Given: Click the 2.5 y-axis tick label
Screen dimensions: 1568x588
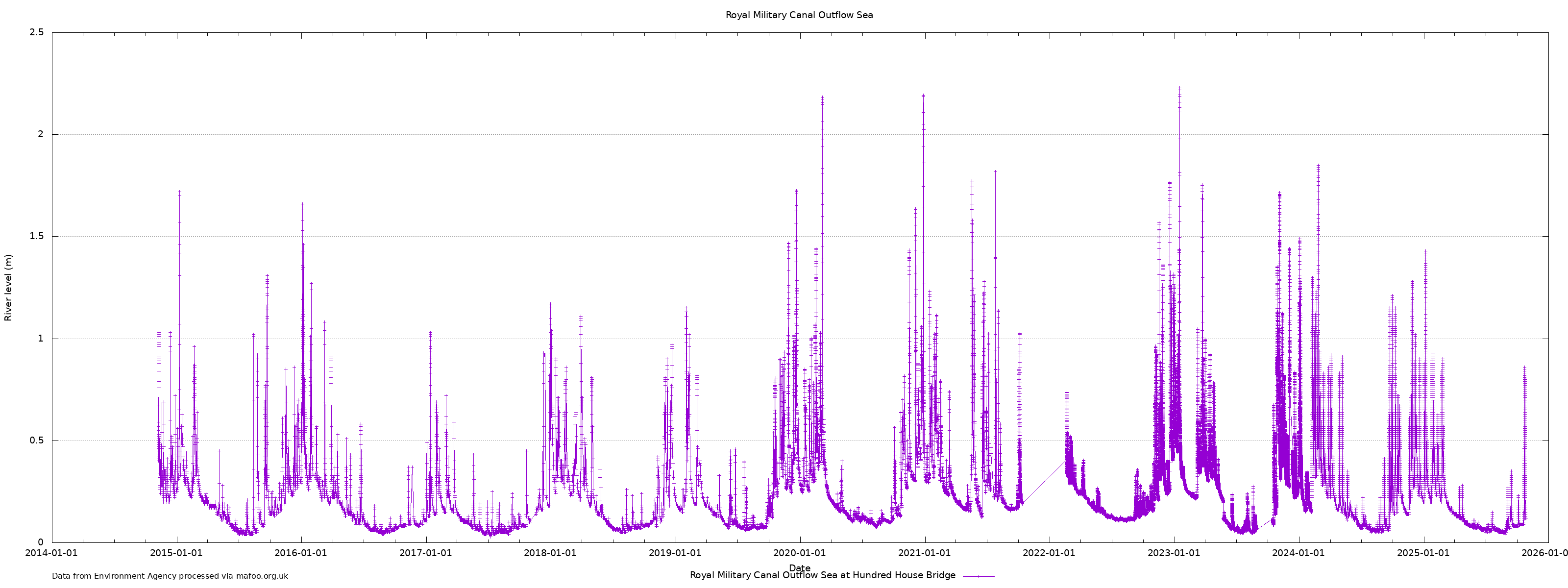Looking at the screenshot, I should [37, 32].
